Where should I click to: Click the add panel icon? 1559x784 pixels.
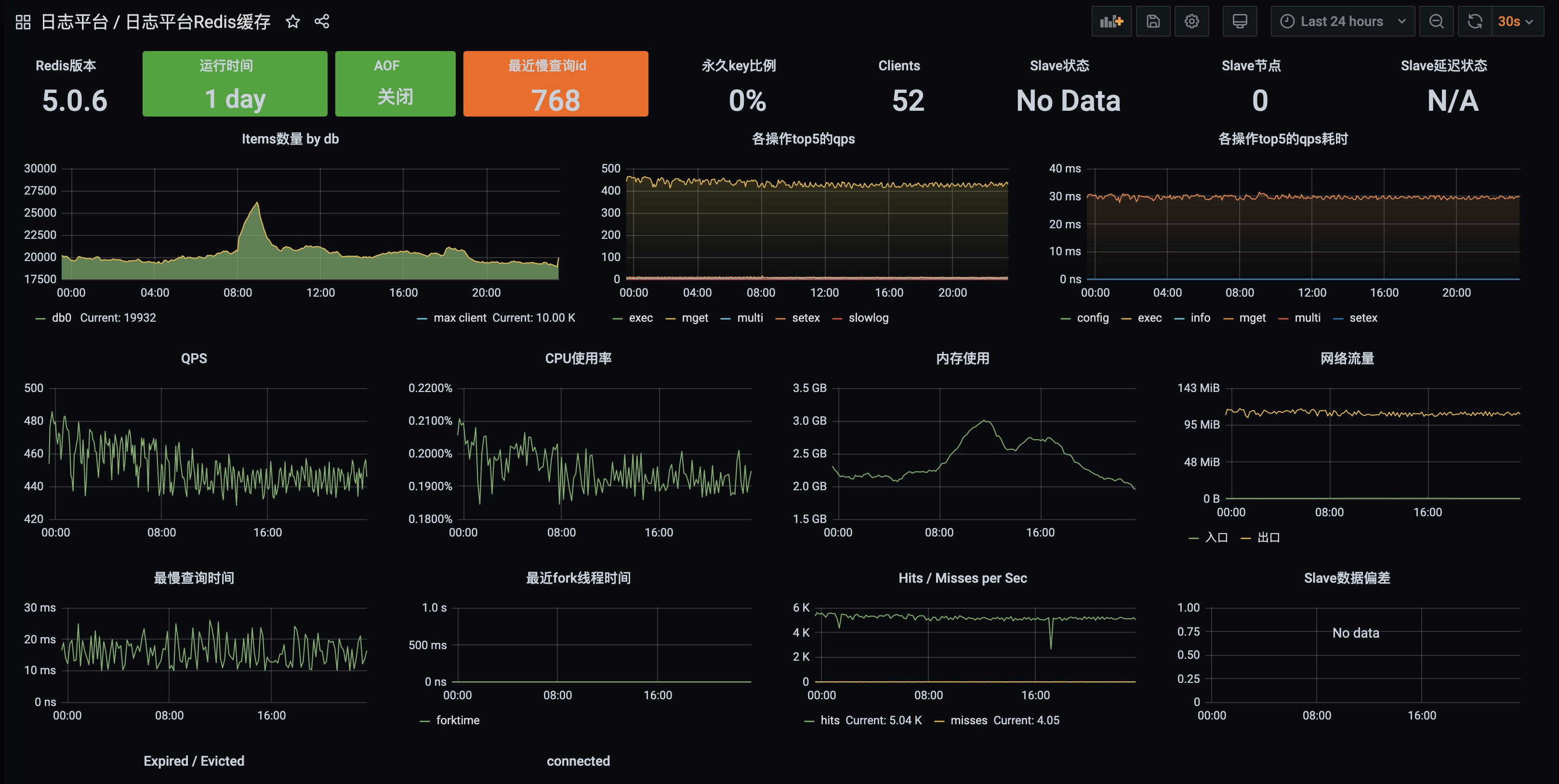pos(1111,22)
